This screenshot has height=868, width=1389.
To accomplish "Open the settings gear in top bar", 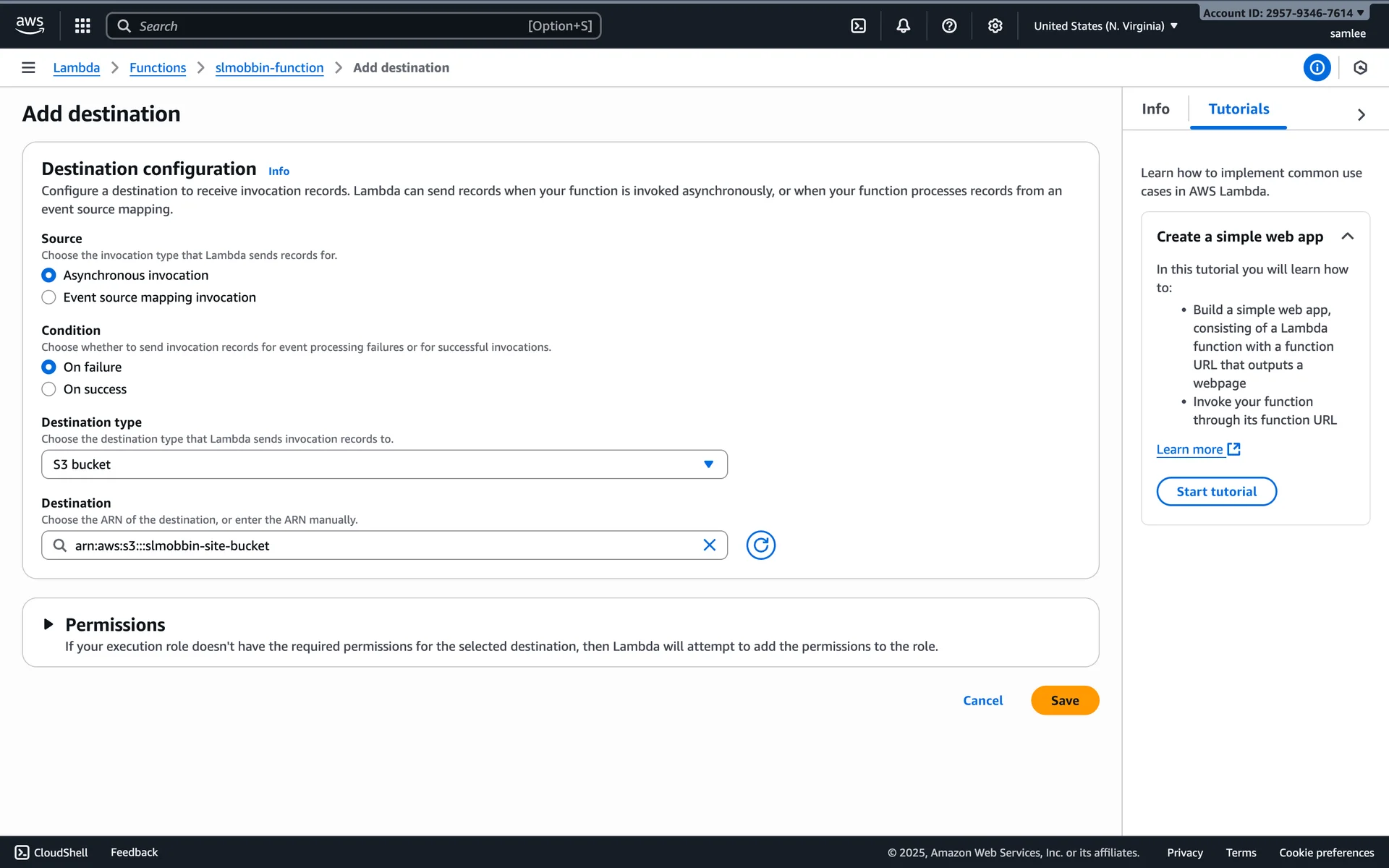I will point(995,26).
